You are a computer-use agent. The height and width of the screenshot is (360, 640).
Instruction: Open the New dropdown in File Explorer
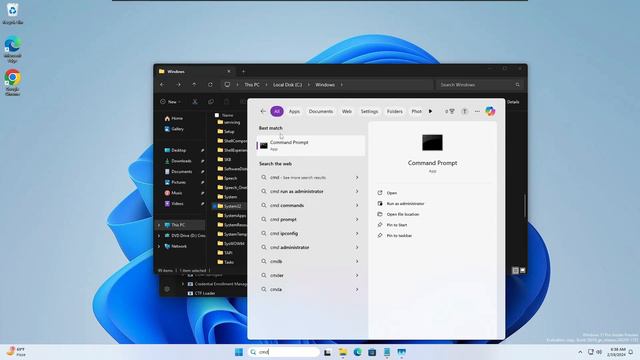coord(171,102)
